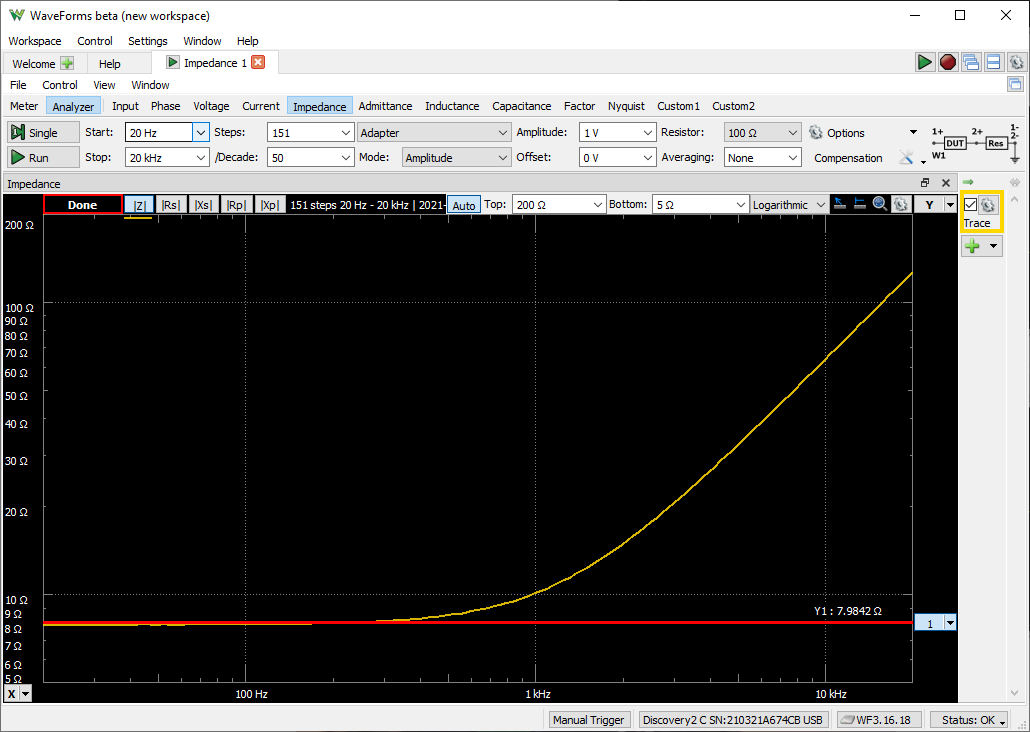Switch to the Phase tab
The width and height of the screenshot is (1030, 732).
pos(166,106)
